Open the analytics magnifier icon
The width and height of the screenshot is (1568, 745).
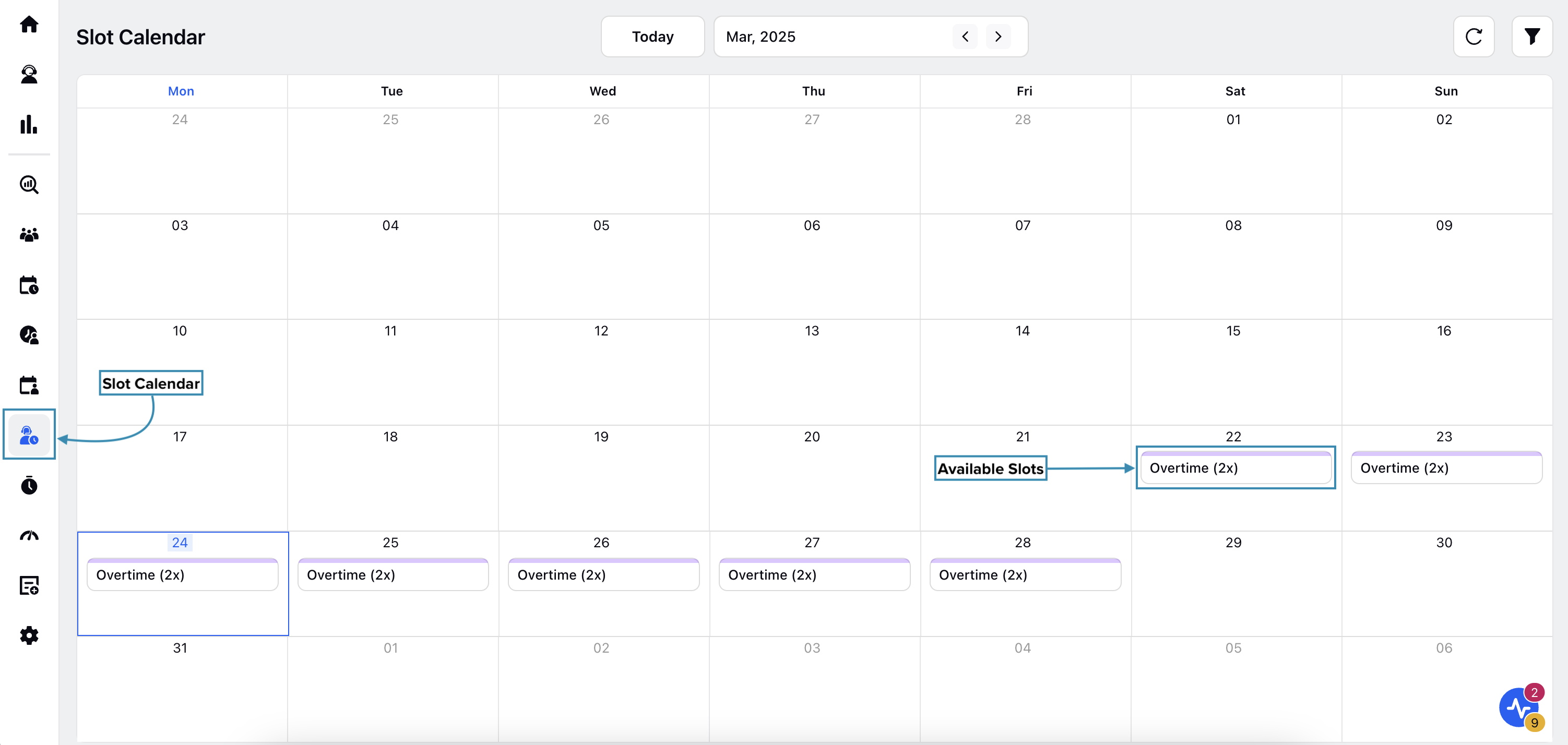(29, 184)
